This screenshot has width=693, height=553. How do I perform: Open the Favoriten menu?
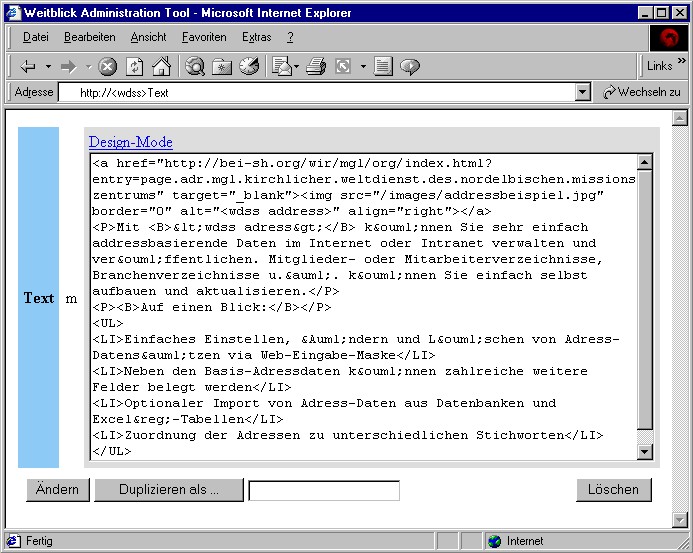tap(204, 37)
